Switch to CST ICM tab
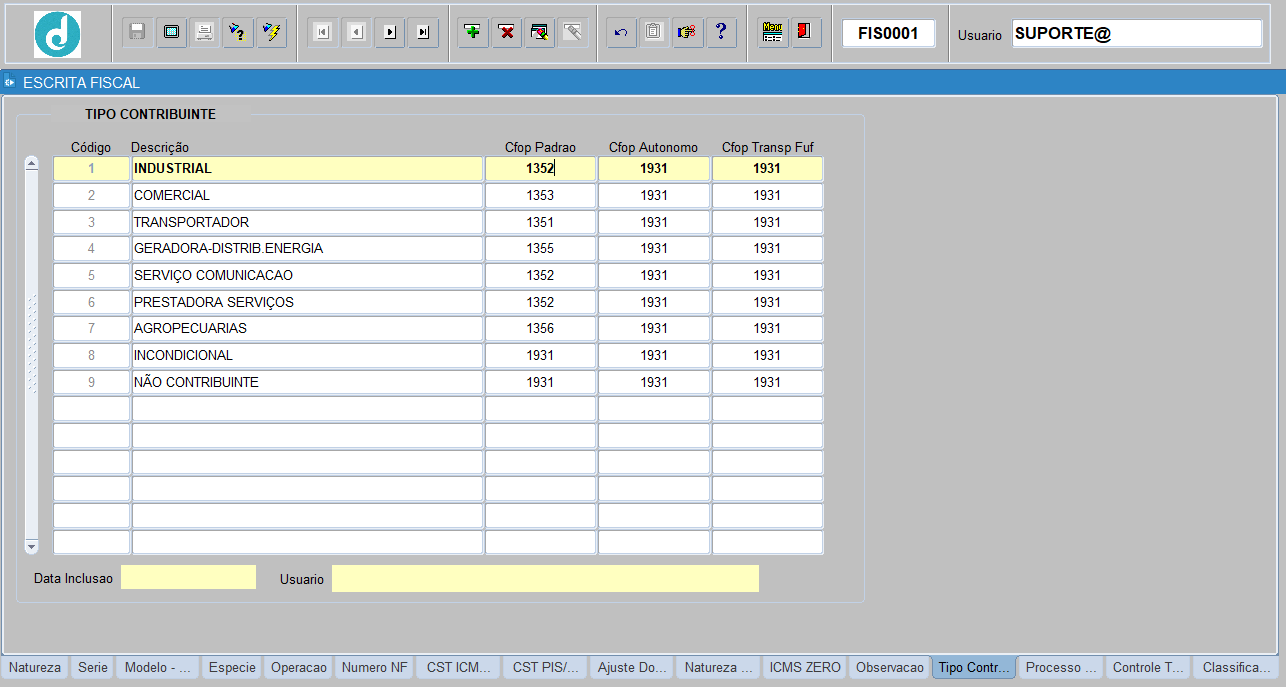 [459, 668]
